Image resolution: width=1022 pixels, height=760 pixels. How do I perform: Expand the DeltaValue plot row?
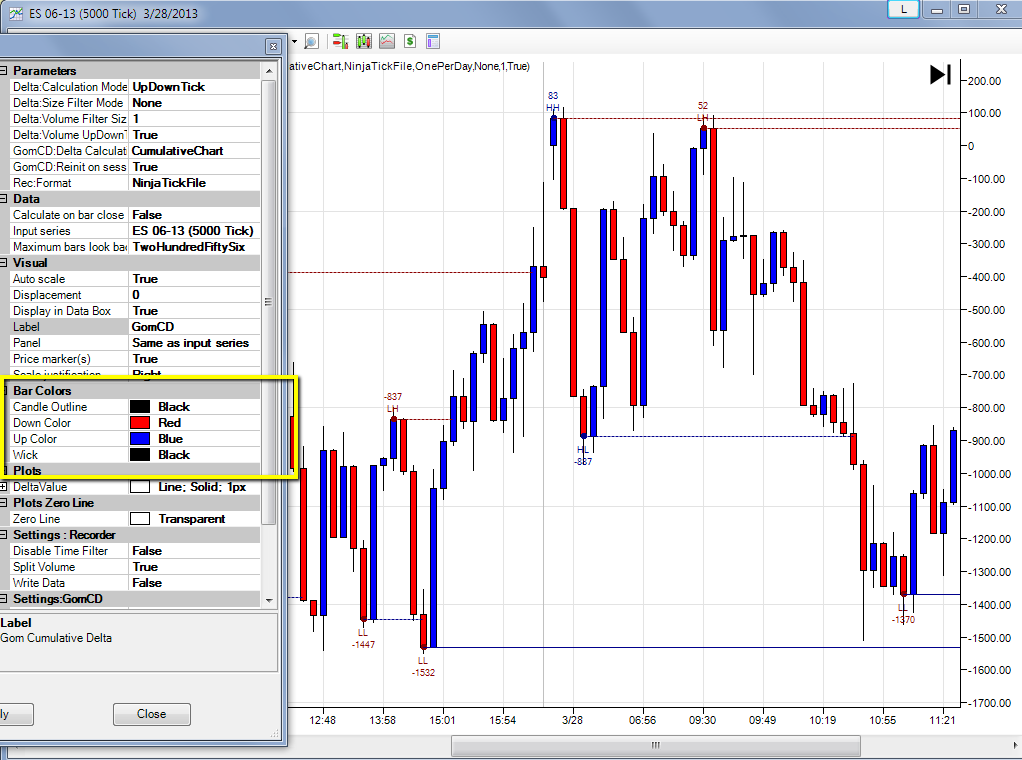tap(4, 487)
